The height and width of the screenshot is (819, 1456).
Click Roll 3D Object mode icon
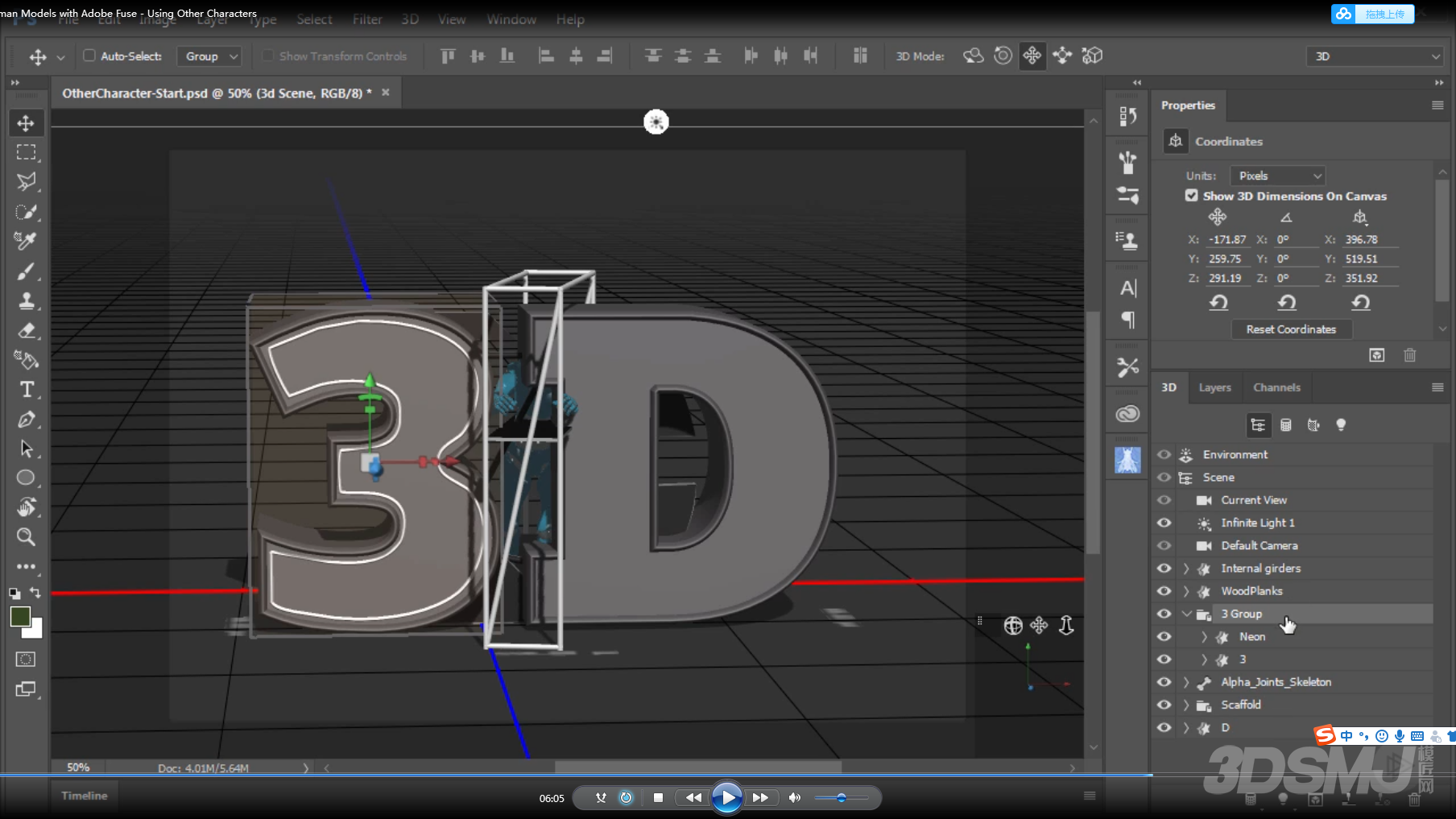click(1003, 56)
